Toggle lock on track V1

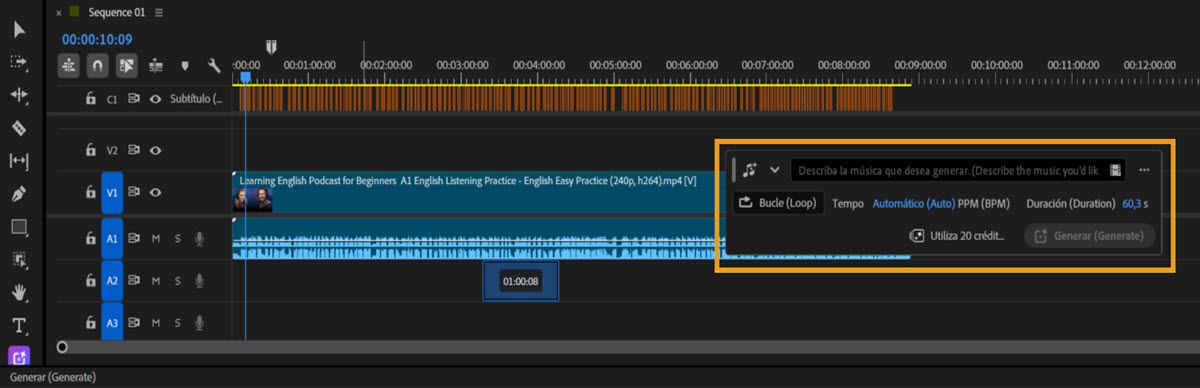tap(90, 193)
